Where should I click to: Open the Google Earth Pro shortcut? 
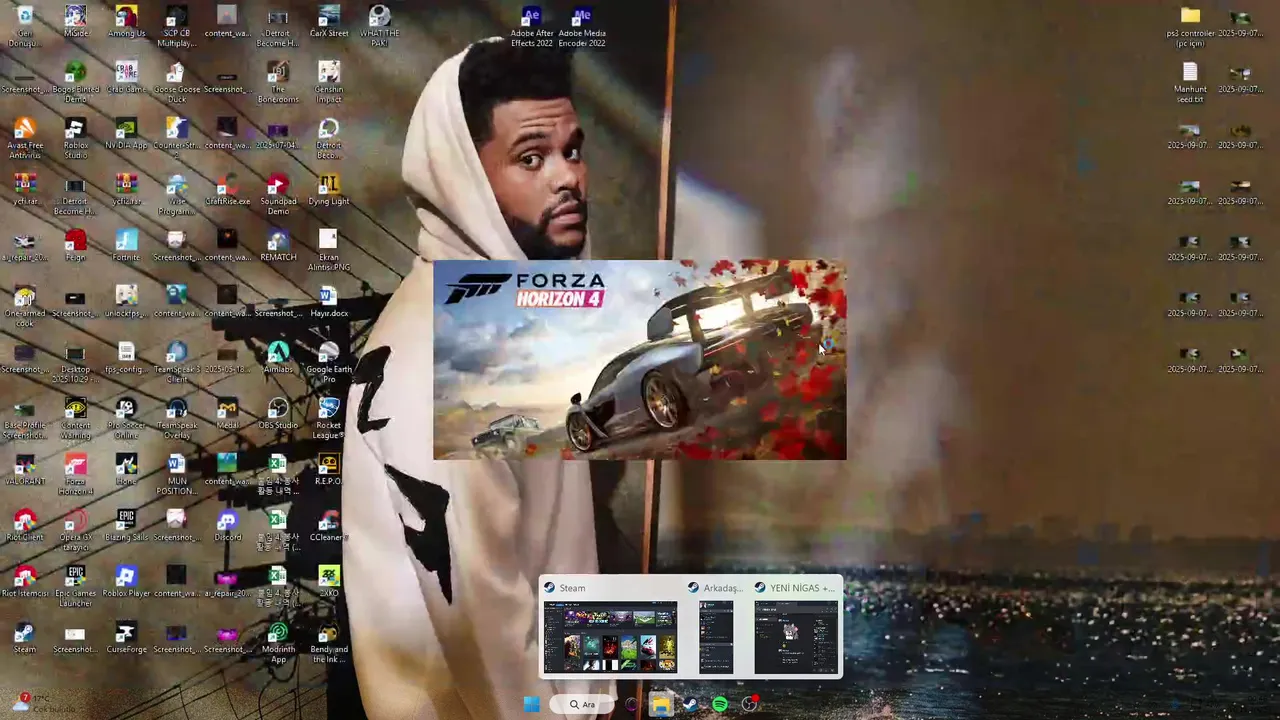329,363
